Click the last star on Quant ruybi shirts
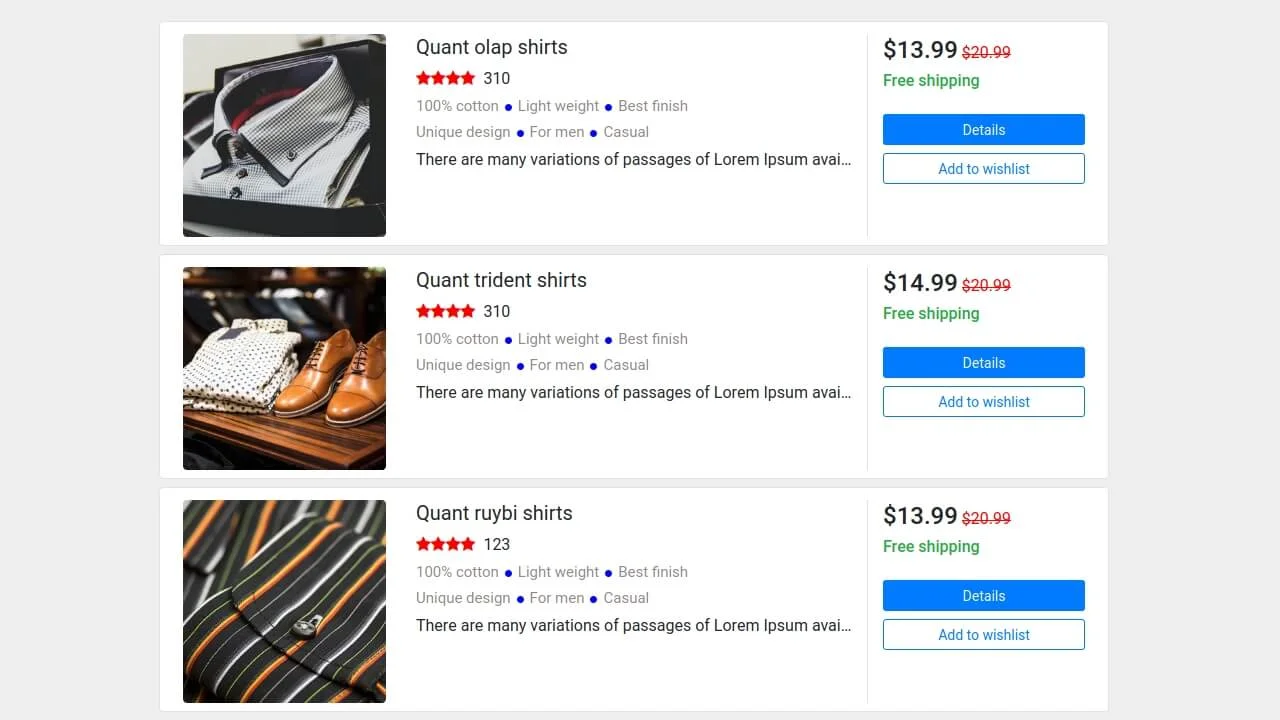 coord(470,543)
